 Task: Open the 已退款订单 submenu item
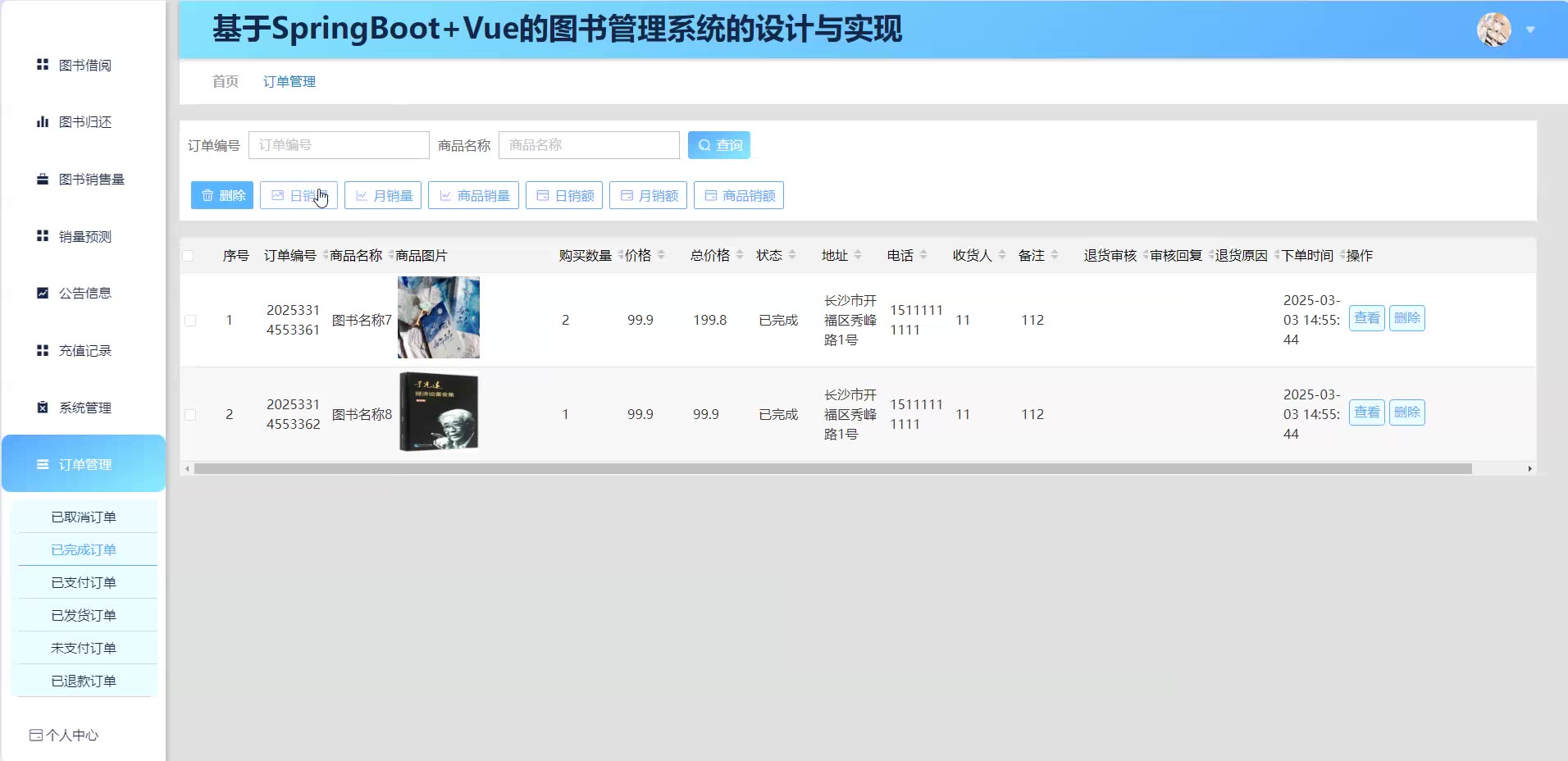coord(84,681)
